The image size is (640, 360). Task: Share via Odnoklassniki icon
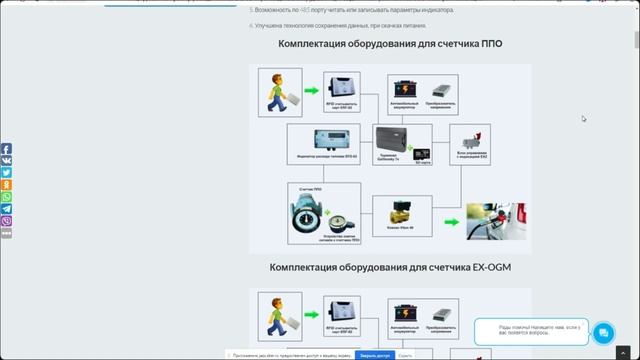click(x=6, y=184)
